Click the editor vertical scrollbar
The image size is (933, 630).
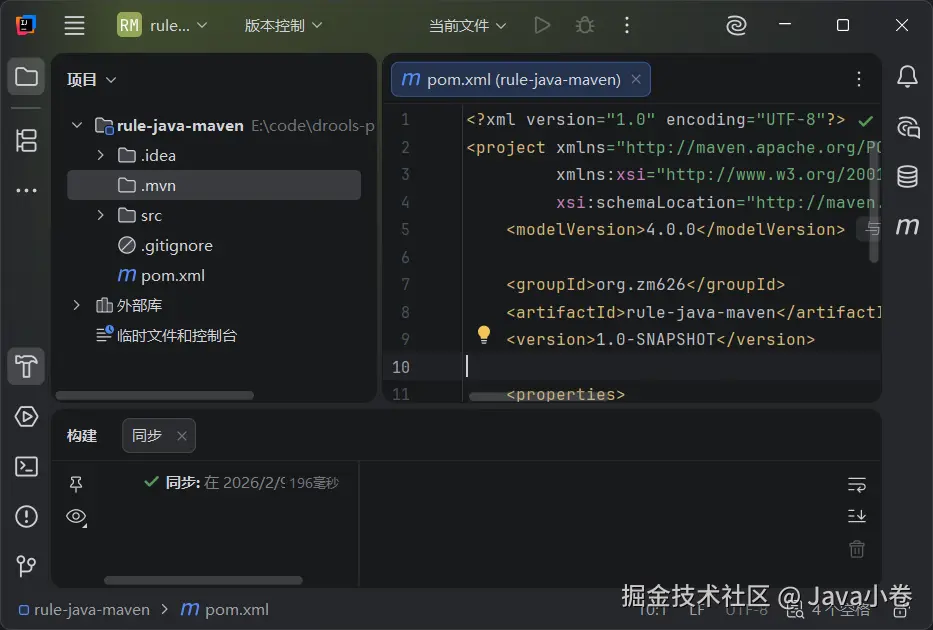tap(874, 202)
